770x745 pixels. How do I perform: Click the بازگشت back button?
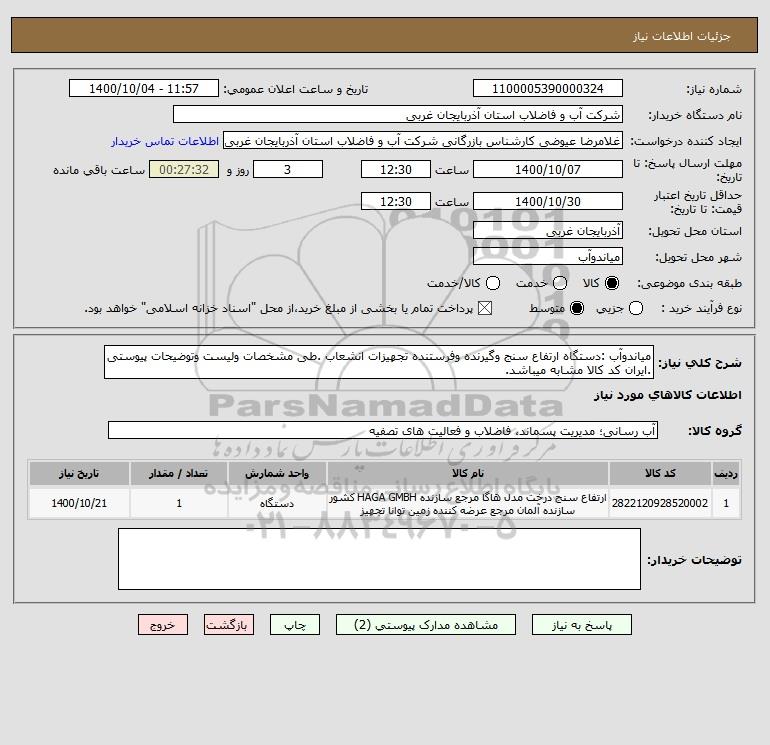[229, 625]
